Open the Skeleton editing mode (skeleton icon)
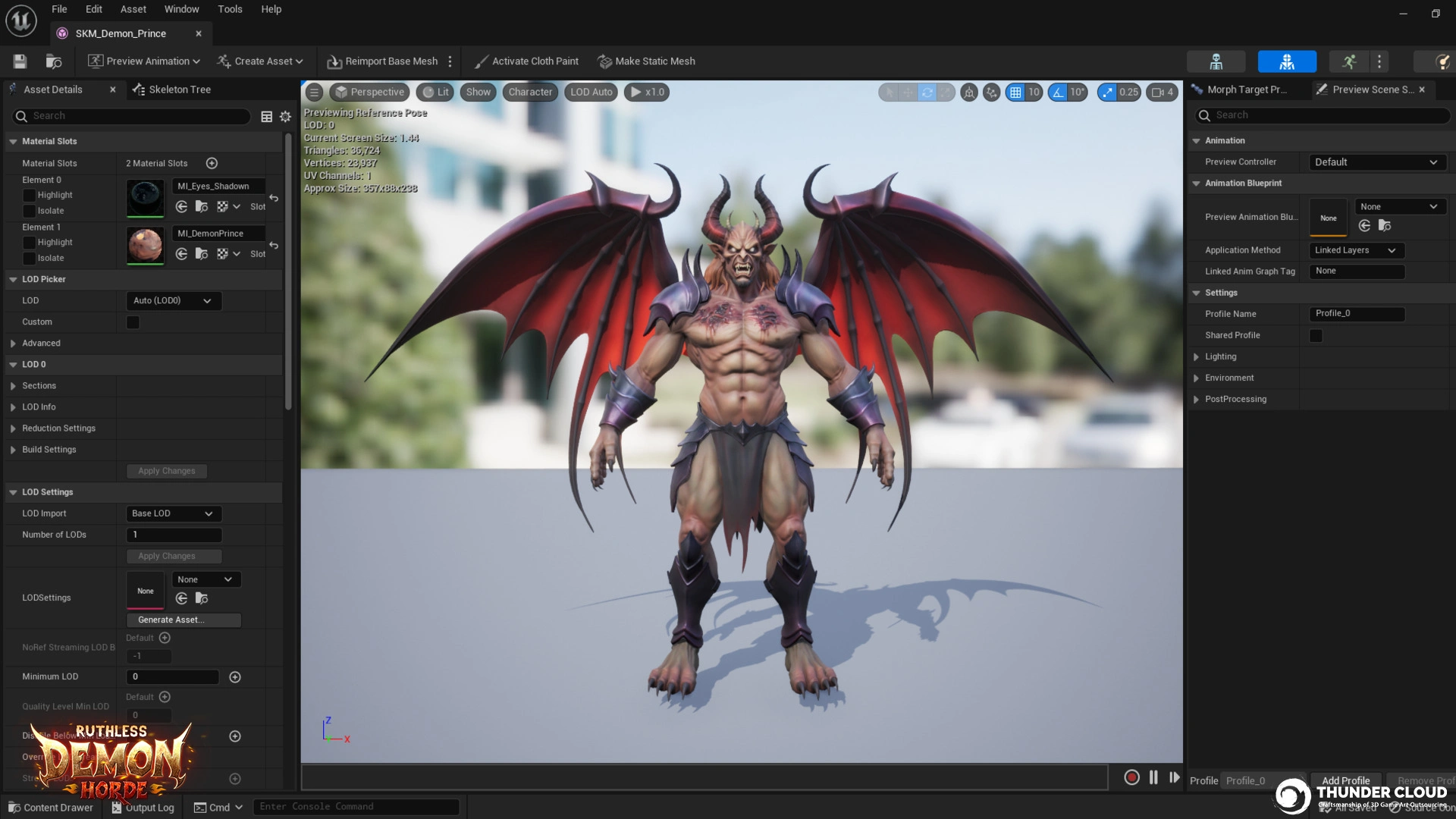Screen dimensions: 1456x819 coord(1216,61)
